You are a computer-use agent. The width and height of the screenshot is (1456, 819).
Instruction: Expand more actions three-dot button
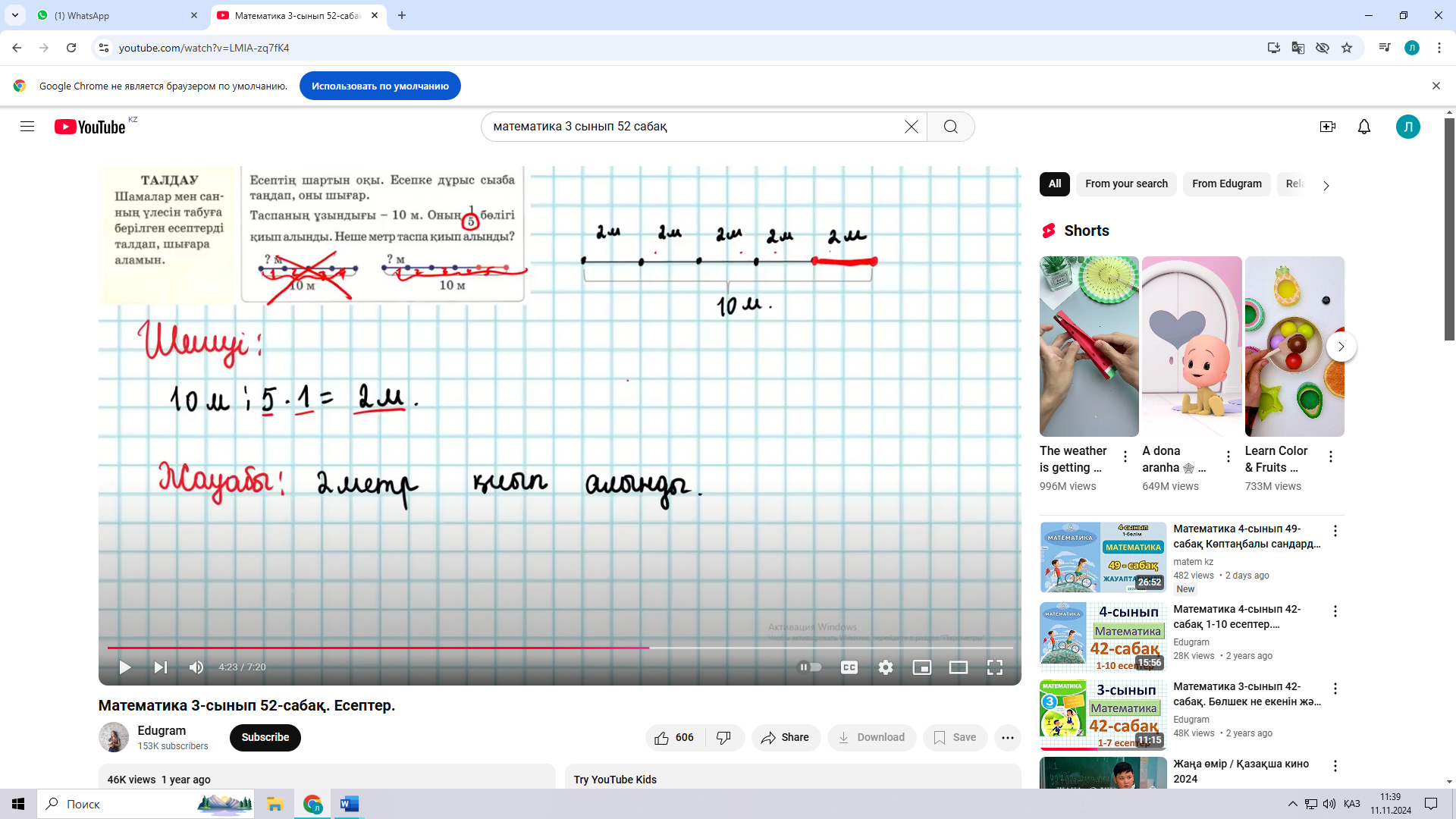tap(1007, 737)
